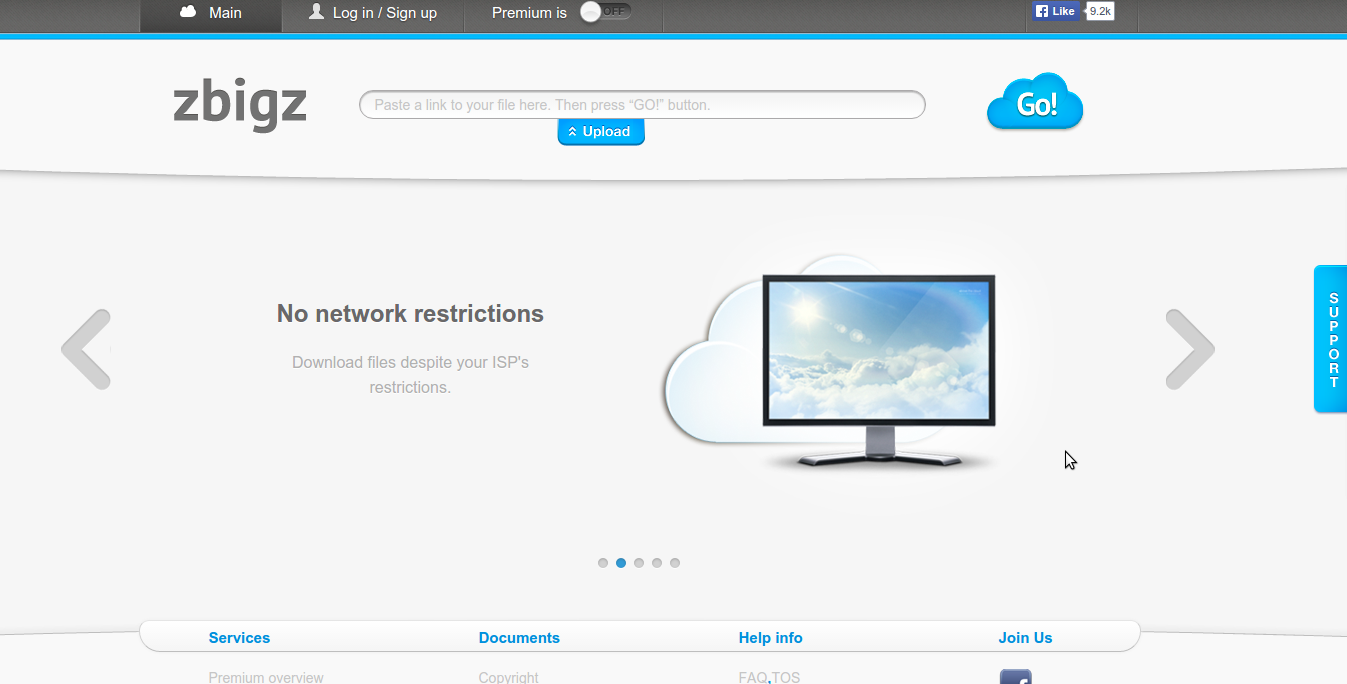
Task: Select the fifth carousel dot
Action: point(675,563)
